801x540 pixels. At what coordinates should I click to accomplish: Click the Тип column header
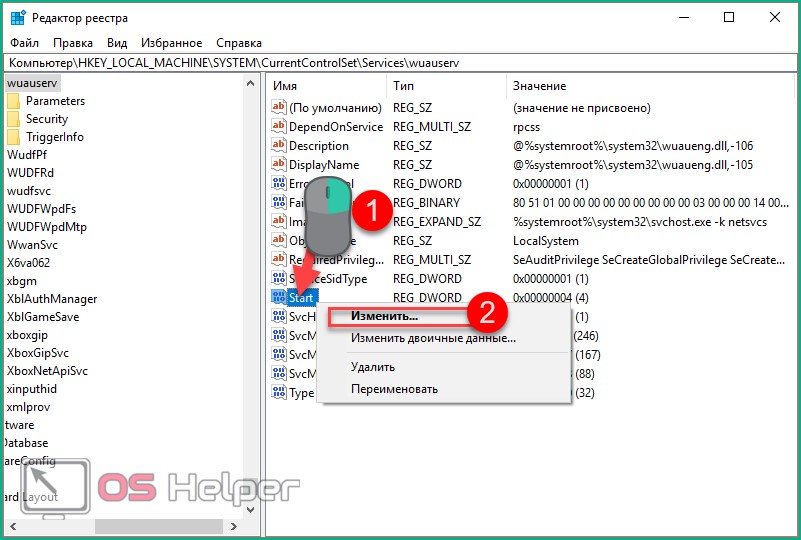click(403, 86)
